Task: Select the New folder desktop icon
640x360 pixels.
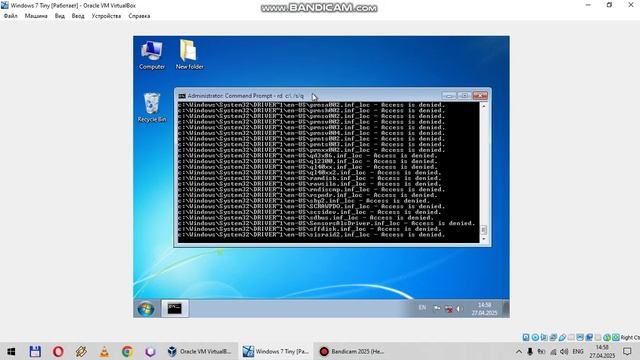Action: point(189,55)
